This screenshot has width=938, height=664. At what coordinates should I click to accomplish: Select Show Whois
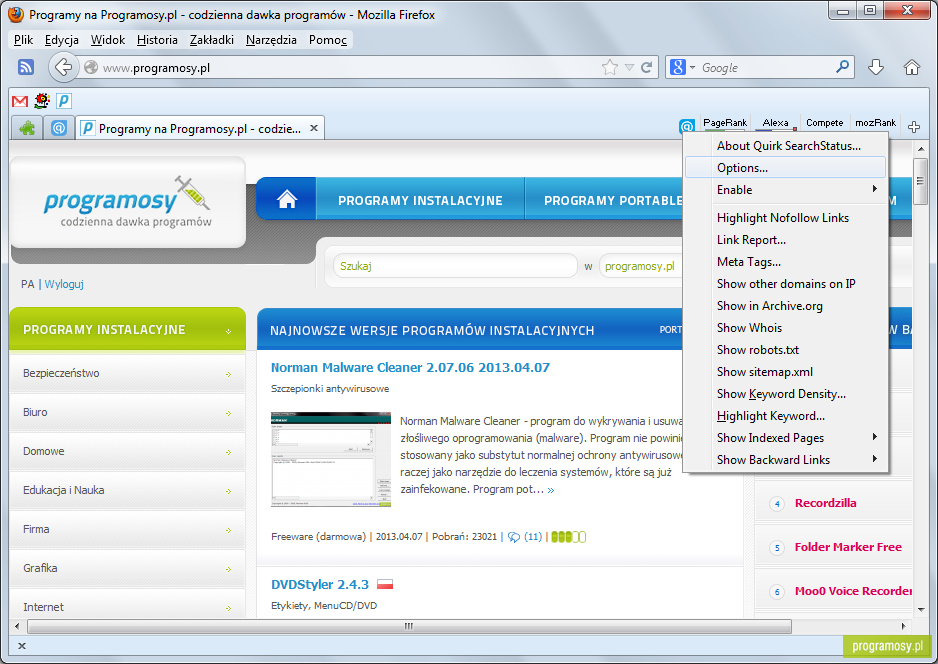[x=785, y=328]
